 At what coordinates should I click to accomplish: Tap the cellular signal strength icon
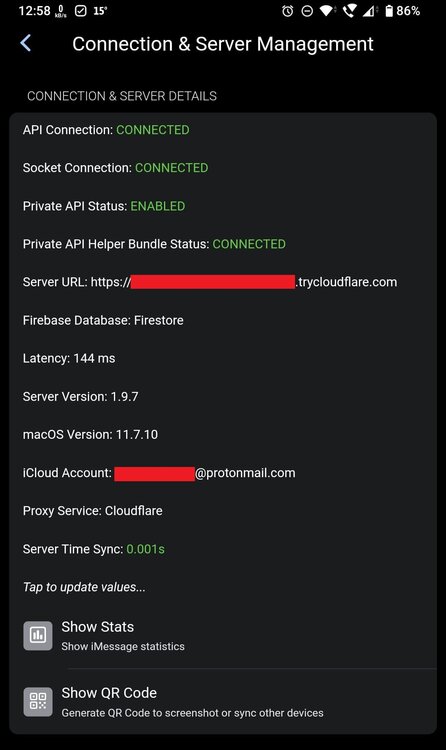click(x=370, y=11)
